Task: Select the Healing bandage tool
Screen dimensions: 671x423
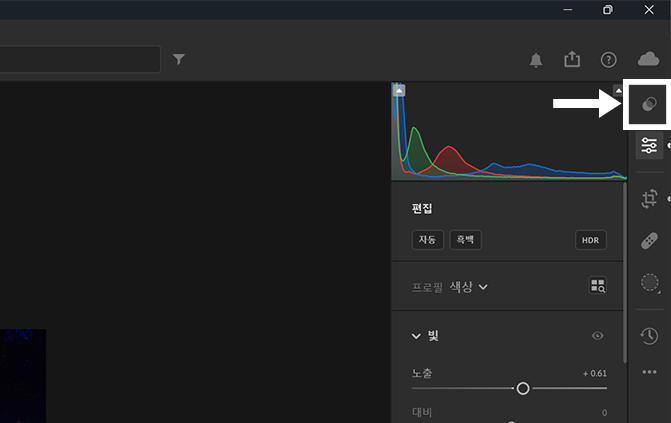Action: click(649, 240)
